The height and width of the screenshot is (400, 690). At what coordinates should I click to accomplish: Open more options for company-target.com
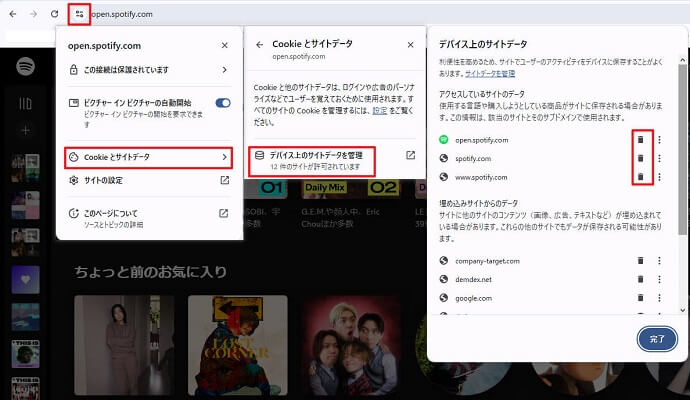659,261
